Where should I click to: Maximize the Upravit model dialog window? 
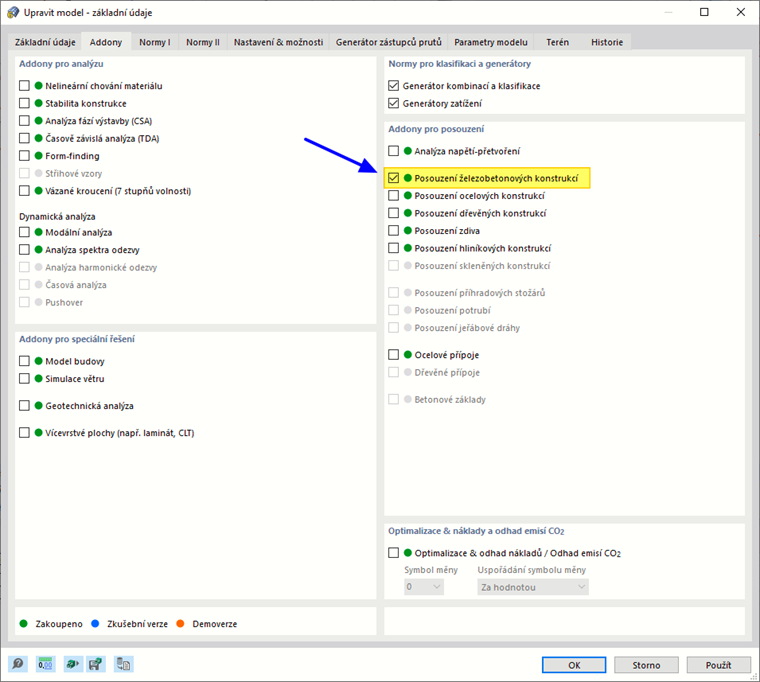(704, 12)
